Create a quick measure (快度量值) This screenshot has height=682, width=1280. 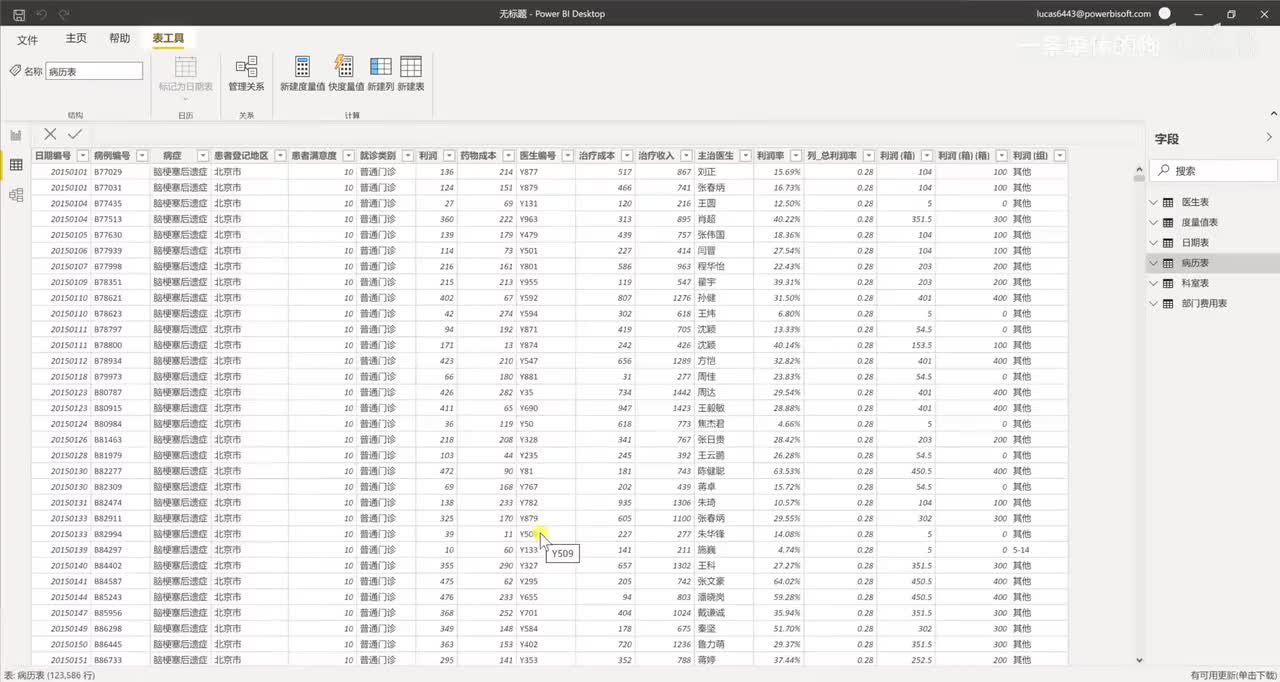(346, 75)
